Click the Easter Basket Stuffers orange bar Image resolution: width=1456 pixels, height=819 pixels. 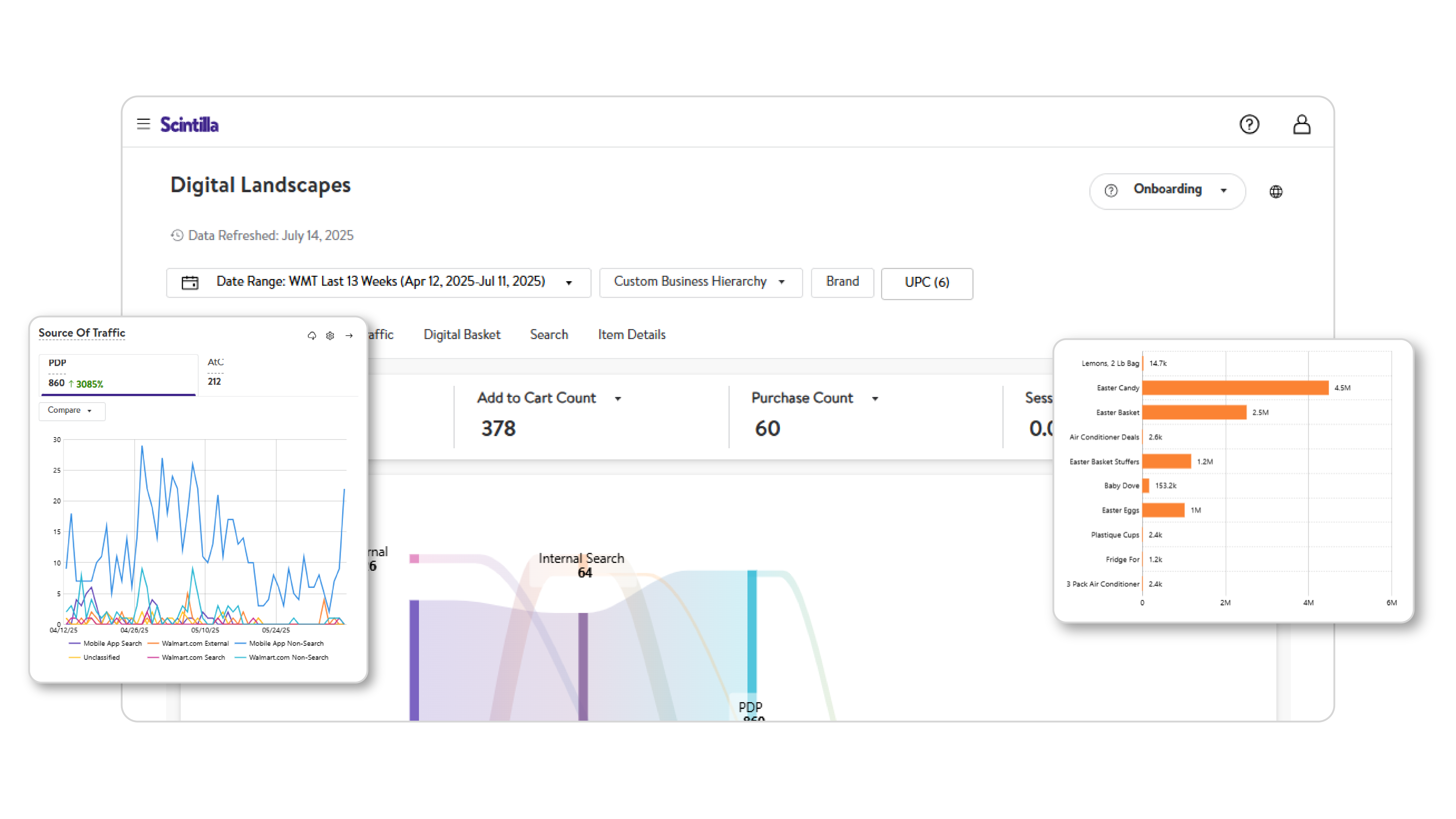tap(1167, 461)
